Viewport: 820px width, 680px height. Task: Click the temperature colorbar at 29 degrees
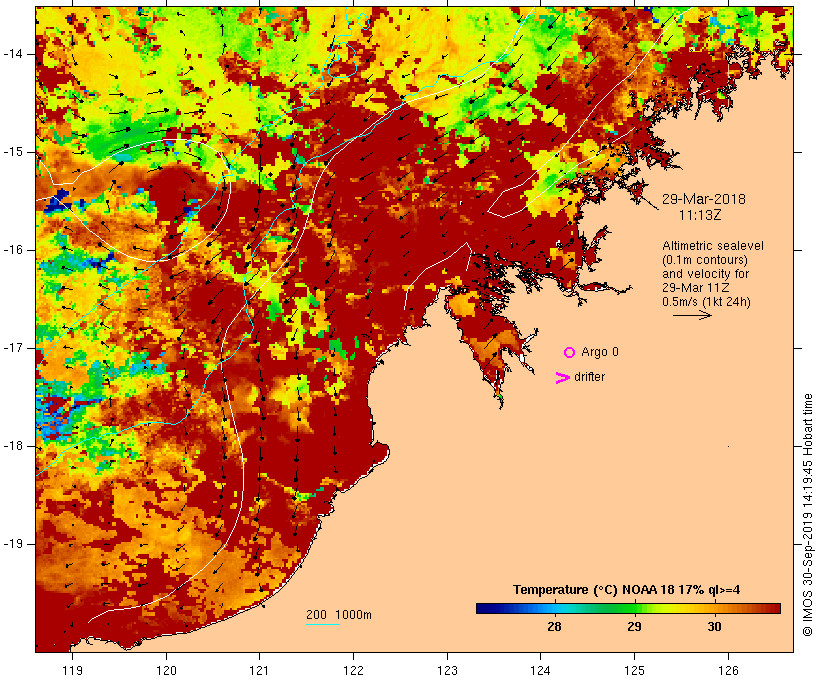[634, 608]
